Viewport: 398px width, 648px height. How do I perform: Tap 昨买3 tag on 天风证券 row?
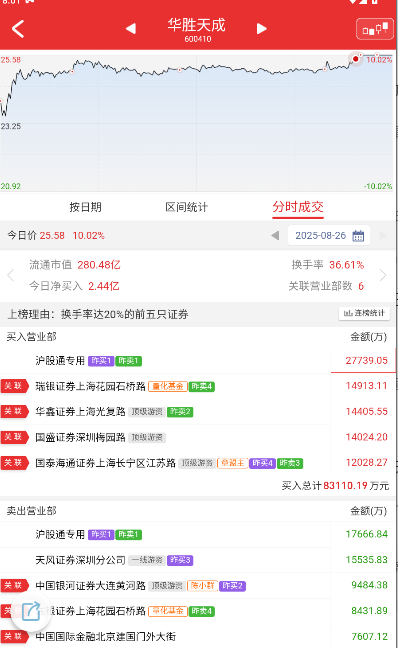pyautogui.click(x=180, y=560)
